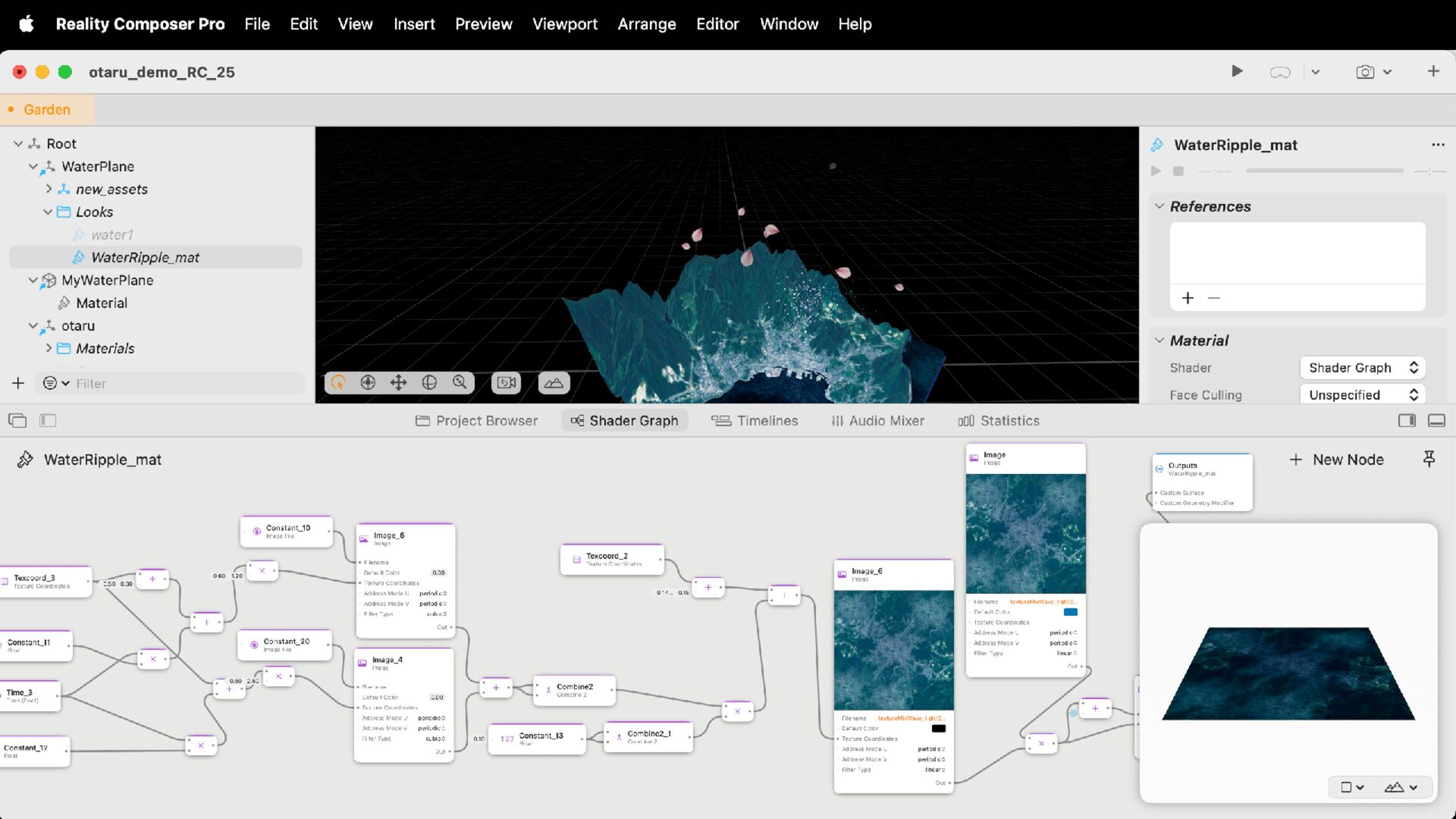Screen dimensions: 1456x819
Task: Toggle the right inspector panel visibility
Action: [x=1407, y=421]
